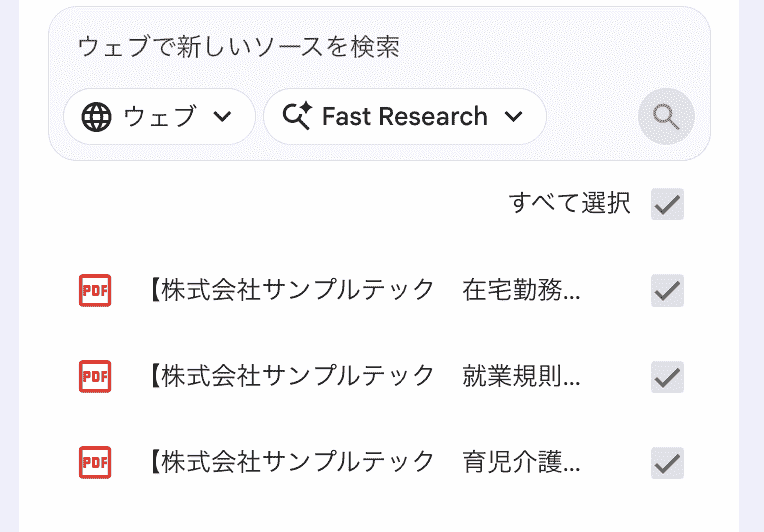Screen dimensions: 764x532
Task: Open the Fast Research mode dropdown
Action: 405,116
